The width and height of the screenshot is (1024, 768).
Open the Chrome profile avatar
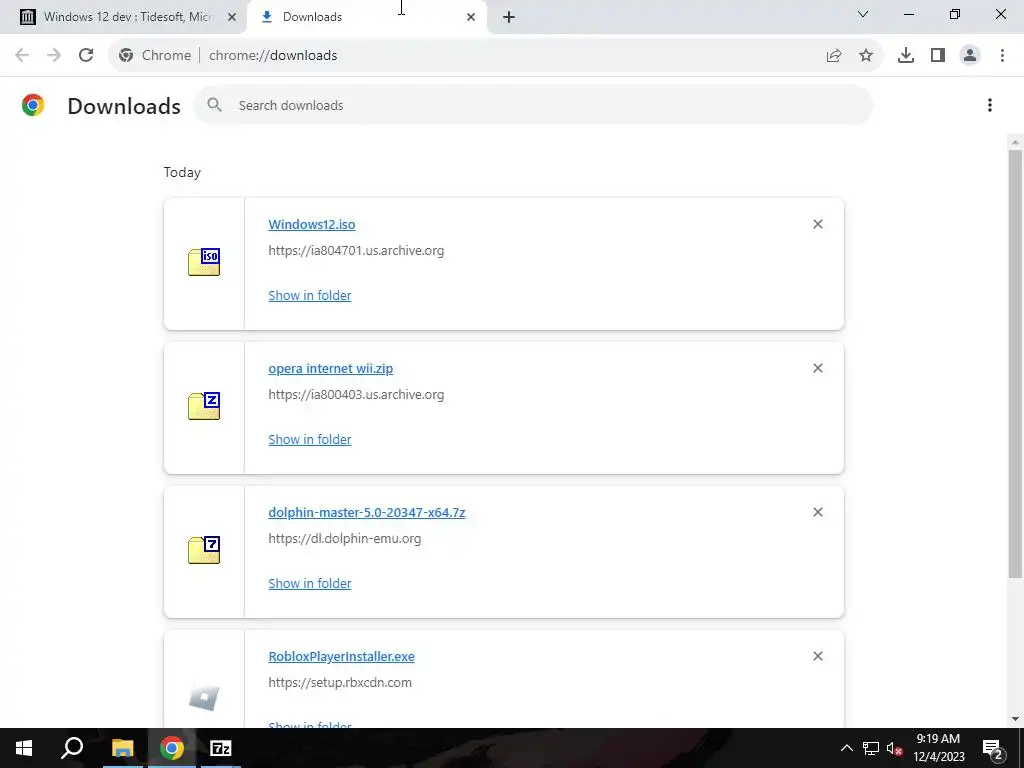click(970, 56)
